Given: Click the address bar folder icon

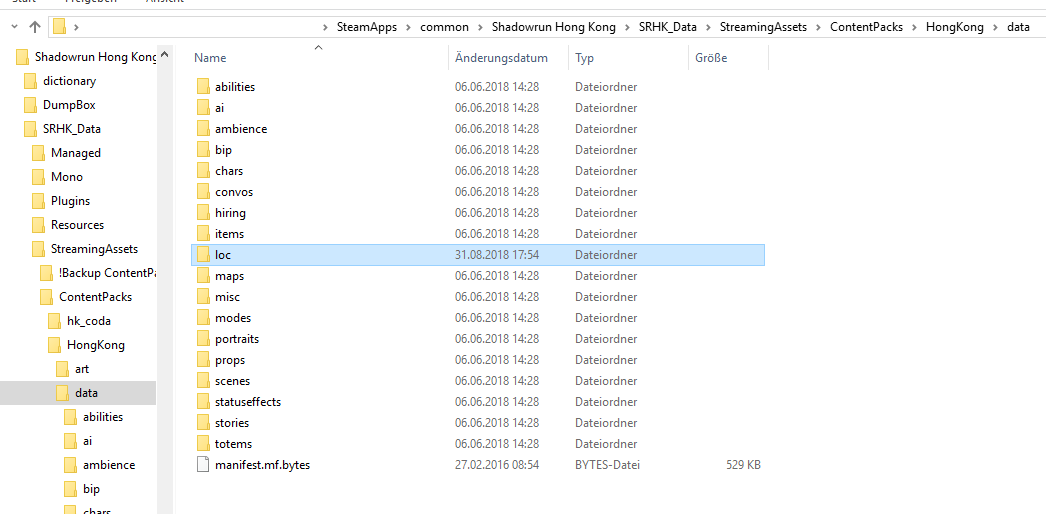Looking at the screenshot, I should click(59, 27).
